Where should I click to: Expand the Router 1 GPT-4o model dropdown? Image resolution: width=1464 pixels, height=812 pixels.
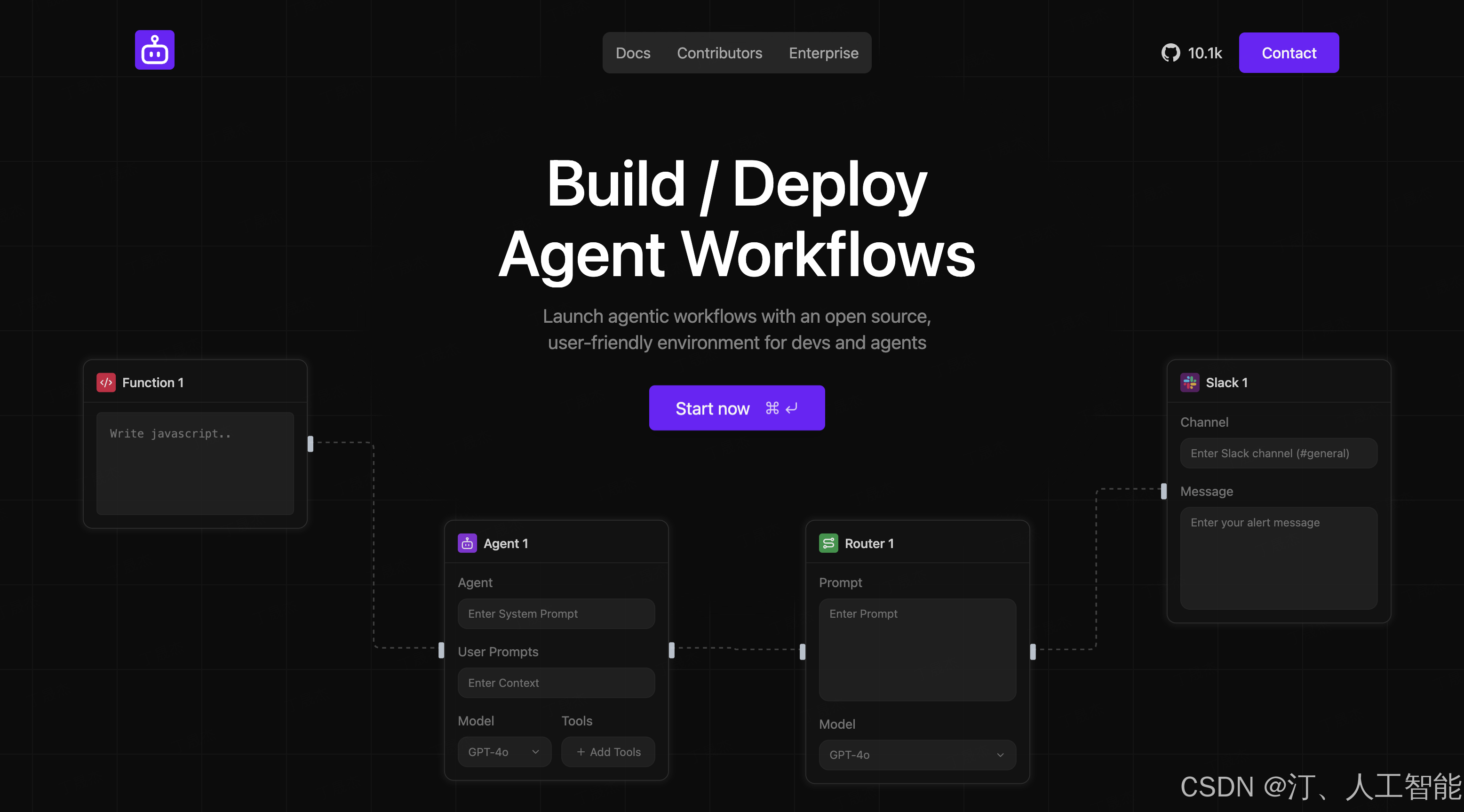[x=917, y=755]
